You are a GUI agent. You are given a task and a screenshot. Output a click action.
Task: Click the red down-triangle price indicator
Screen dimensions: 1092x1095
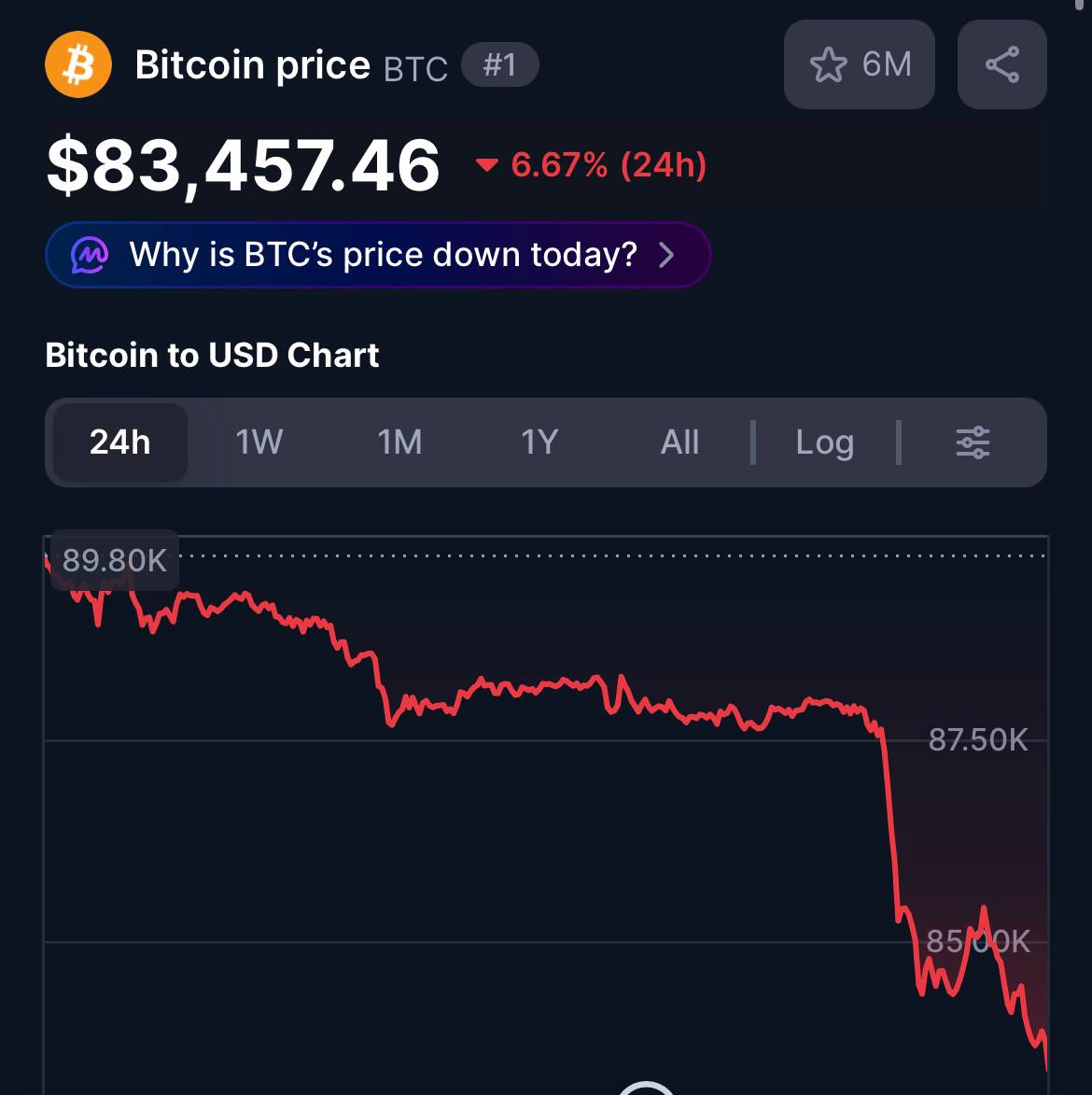pos(486,166)
